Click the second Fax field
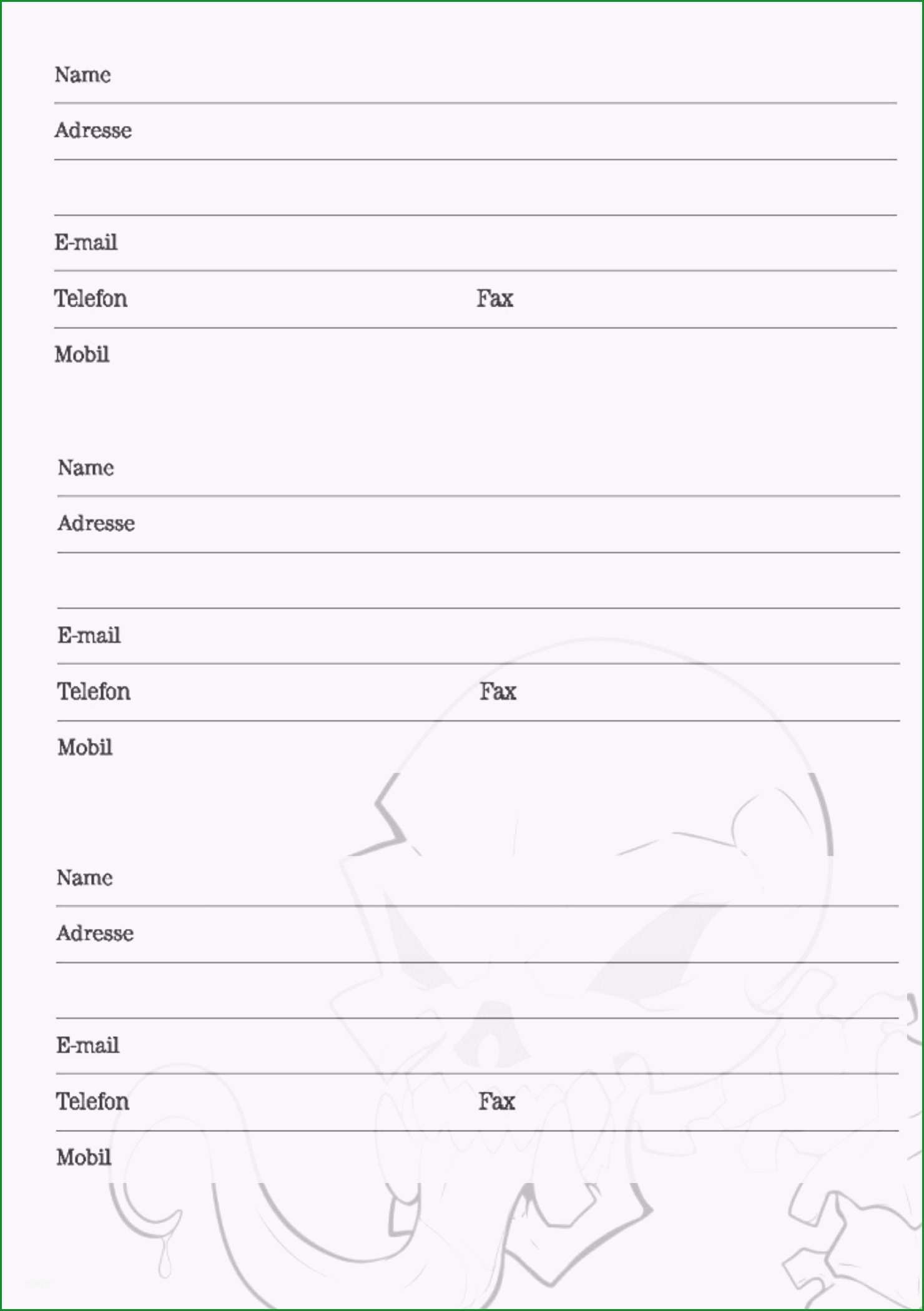 (x=689, y=693)
